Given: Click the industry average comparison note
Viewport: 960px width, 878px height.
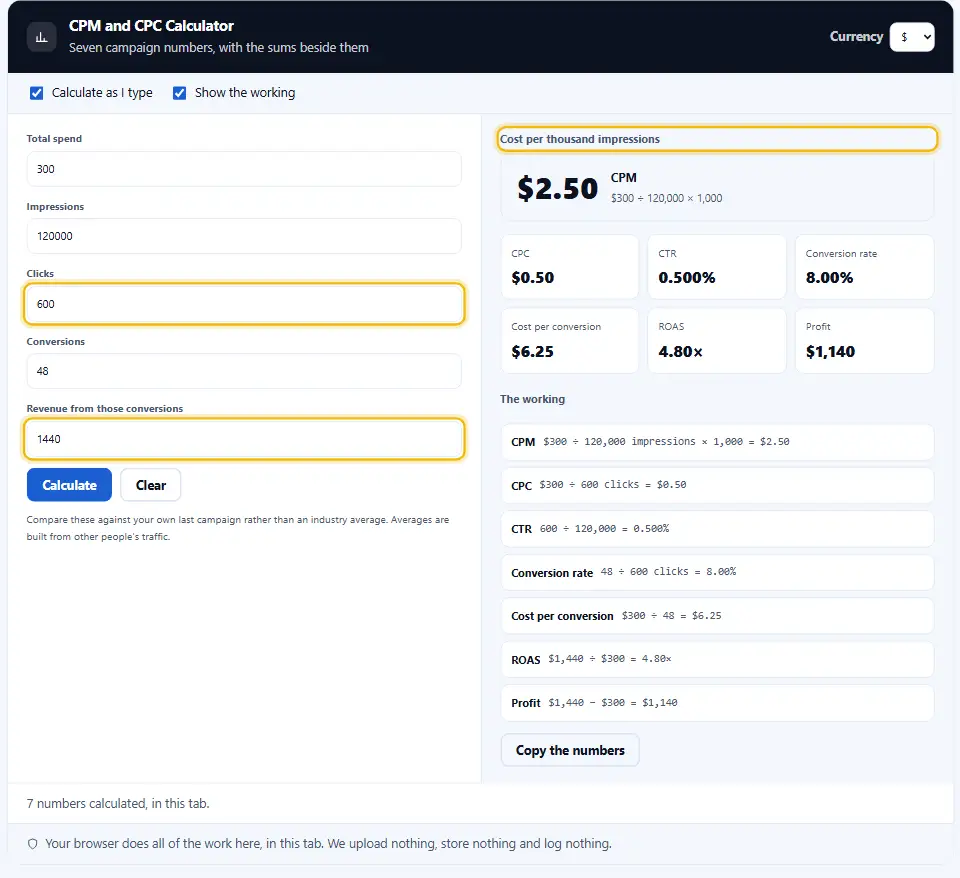Looking at the screenshot, I should [x=238, y=528].
